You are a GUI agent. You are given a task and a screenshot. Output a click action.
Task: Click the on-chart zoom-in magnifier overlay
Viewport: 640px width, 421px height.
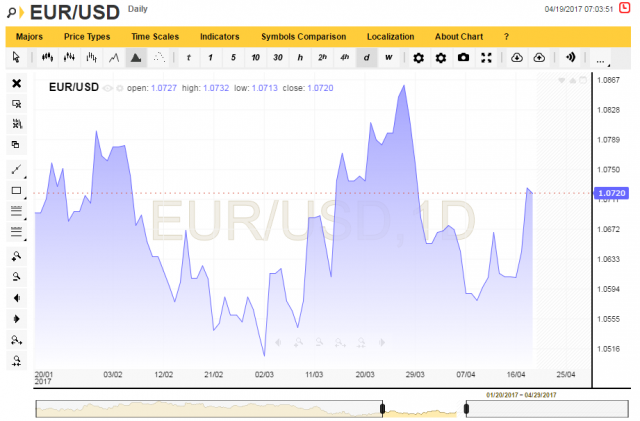pos(298,343)
